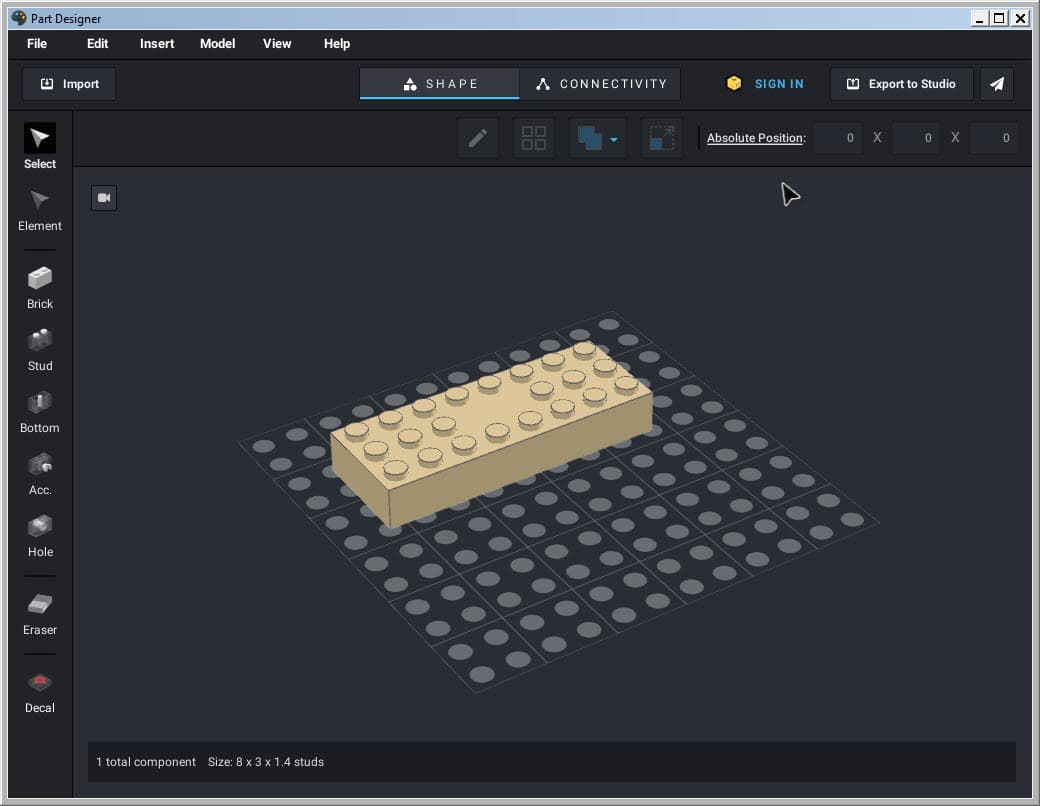Switch to the CONNECTIVITY tab
This screenshot has height=806, width=1040.
click(600, 84)
